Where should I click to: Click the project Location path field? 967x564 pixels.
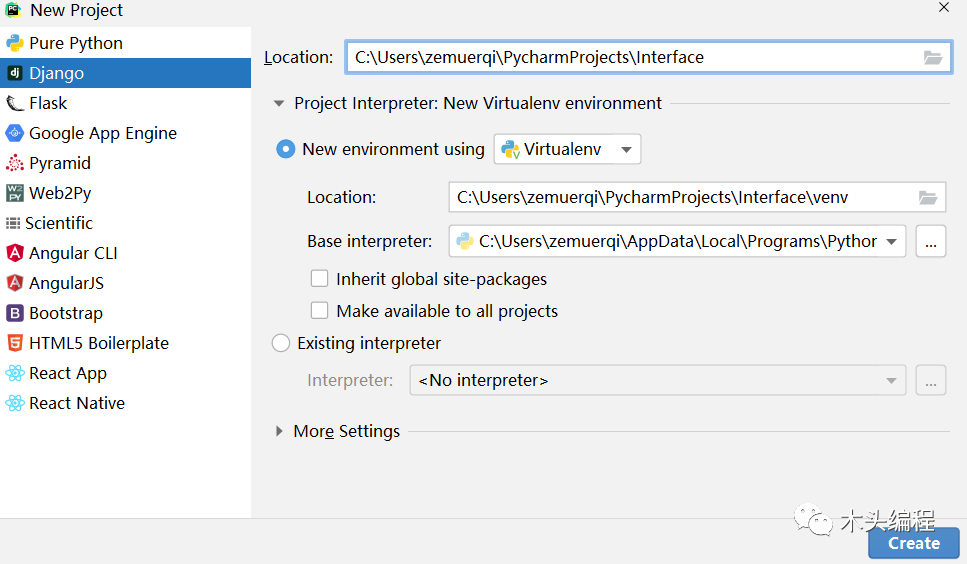pos(648,57)
